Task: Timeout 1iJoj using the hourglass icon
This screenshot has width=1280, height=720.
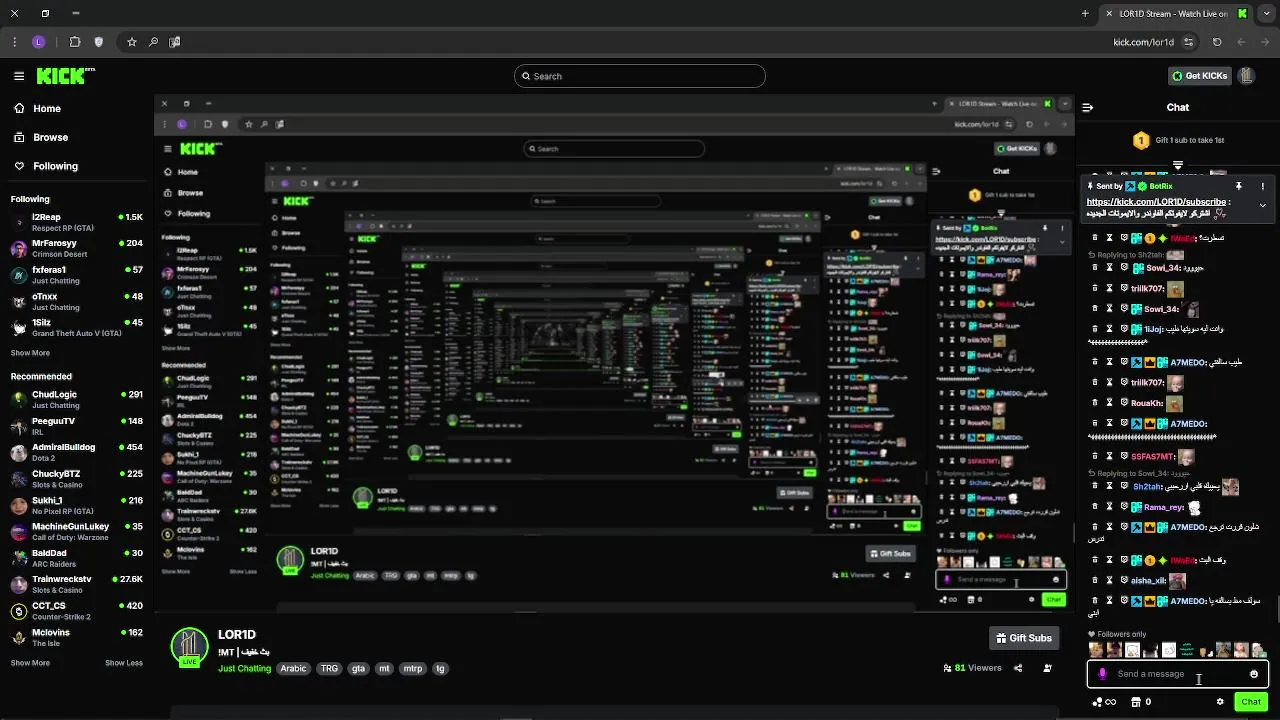Action: 1109,329
